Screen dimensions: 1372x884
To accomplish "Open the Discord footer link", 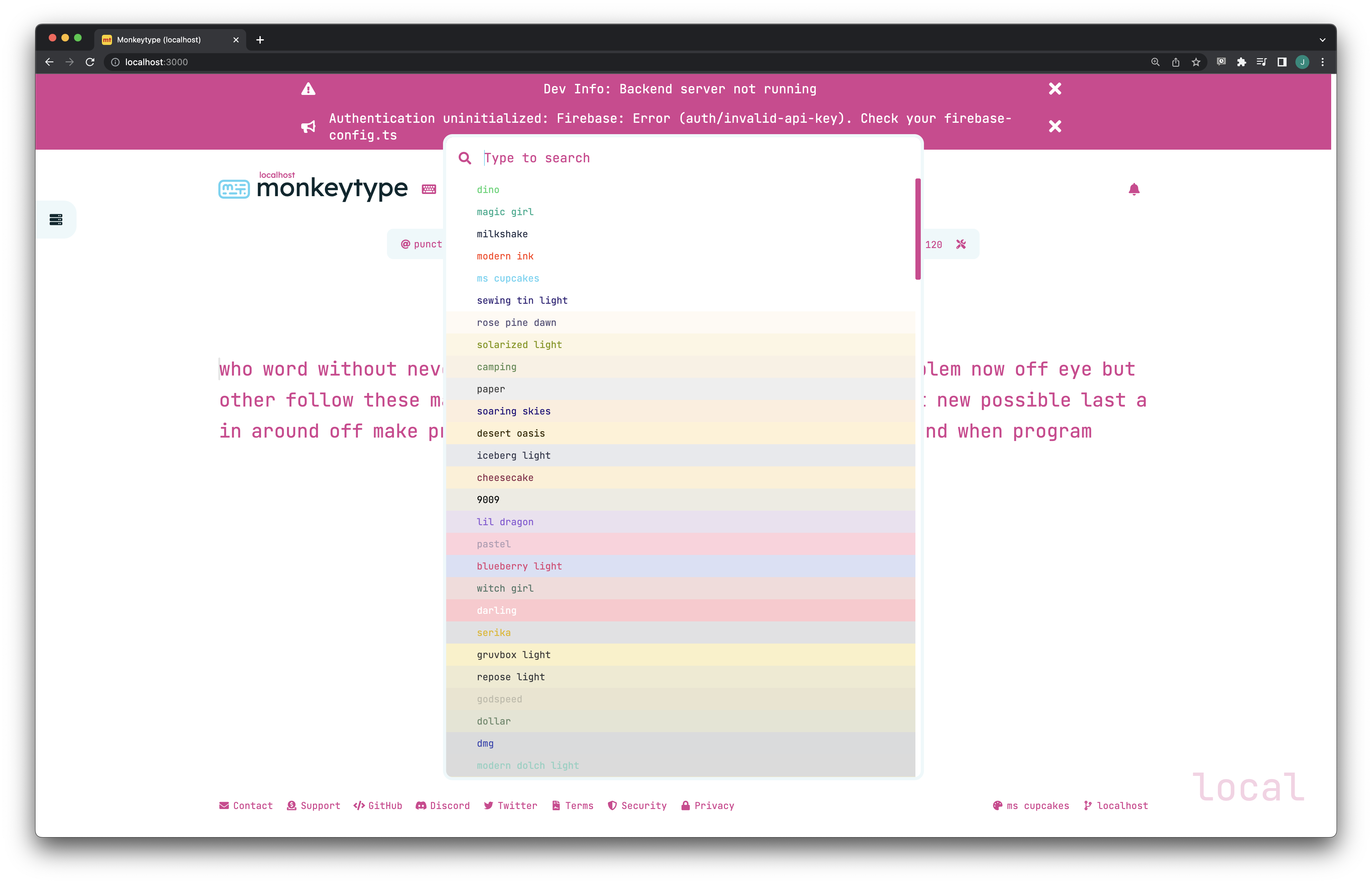I will pos(443,806).
